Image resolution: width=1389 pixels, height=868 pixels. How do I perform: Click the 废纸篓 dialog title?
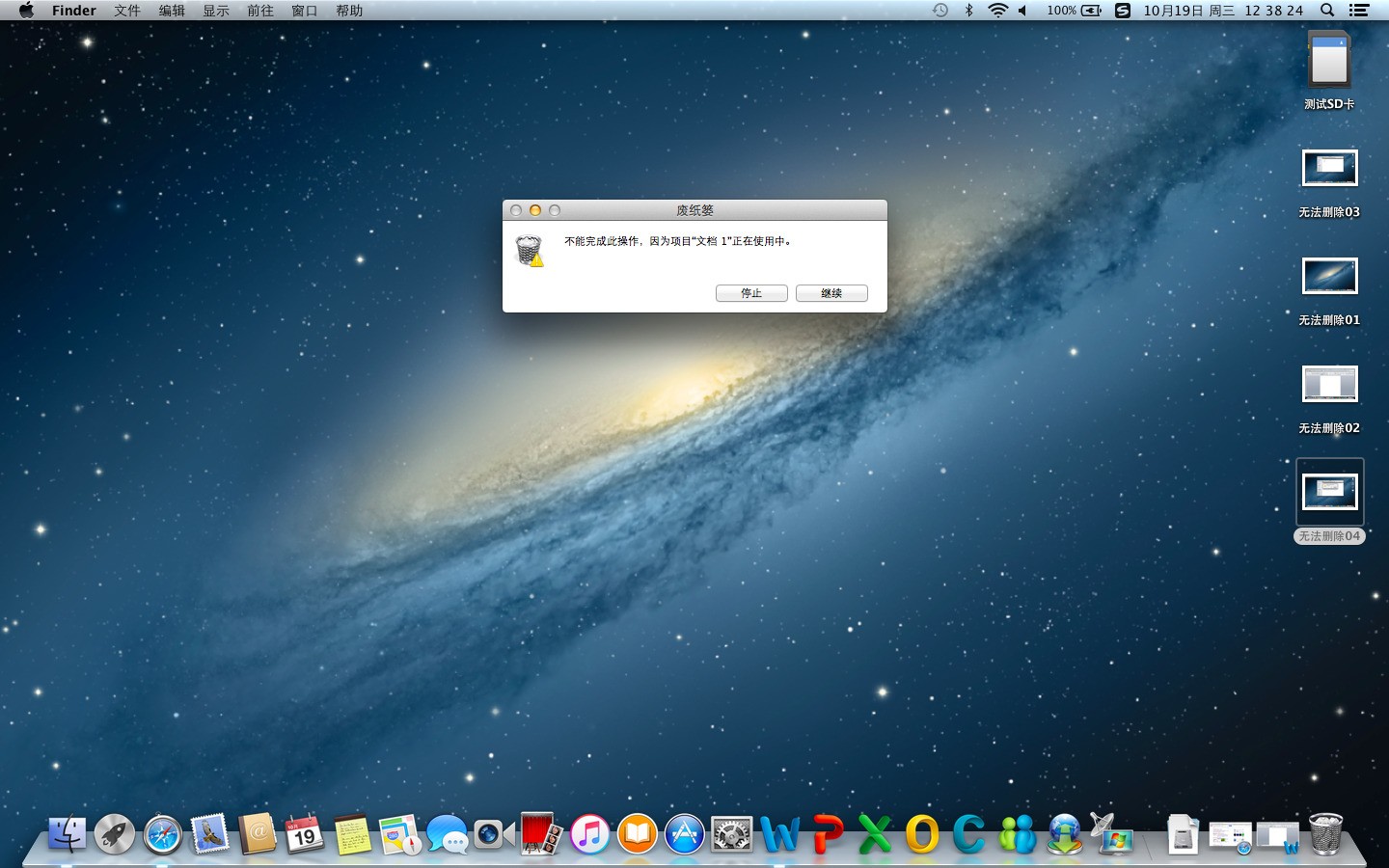click(x=694, y=210)
